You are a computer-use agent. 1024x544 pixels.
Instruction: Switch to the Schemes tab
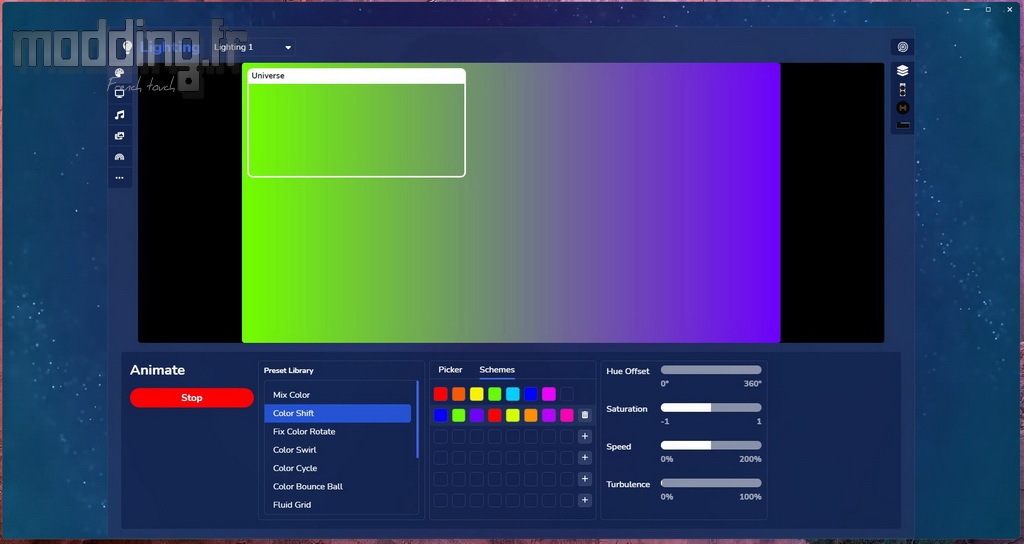pyautogui.click(x=497, y=370)
